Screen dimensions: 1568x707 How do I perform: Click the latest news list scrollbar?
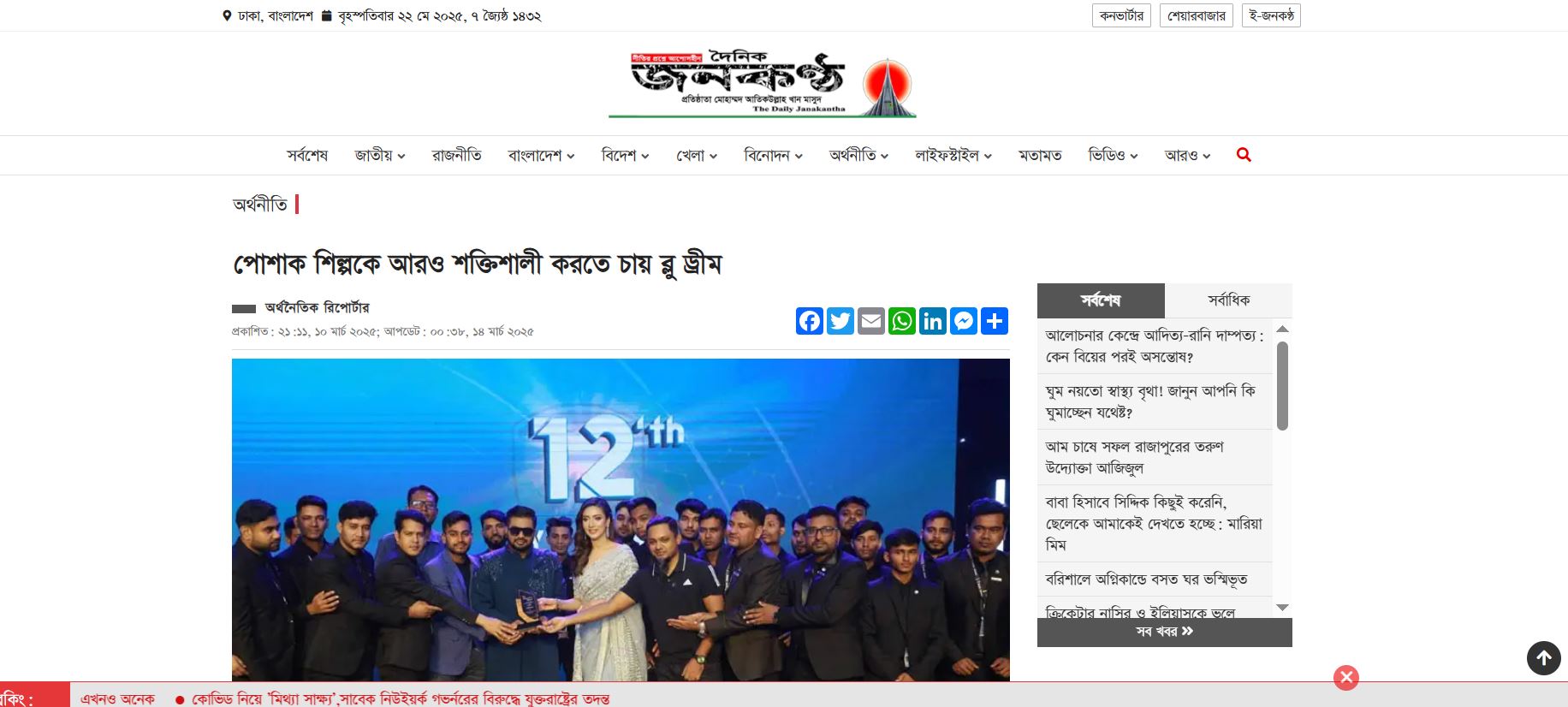pyautogui.click(x=1282, y=385)
